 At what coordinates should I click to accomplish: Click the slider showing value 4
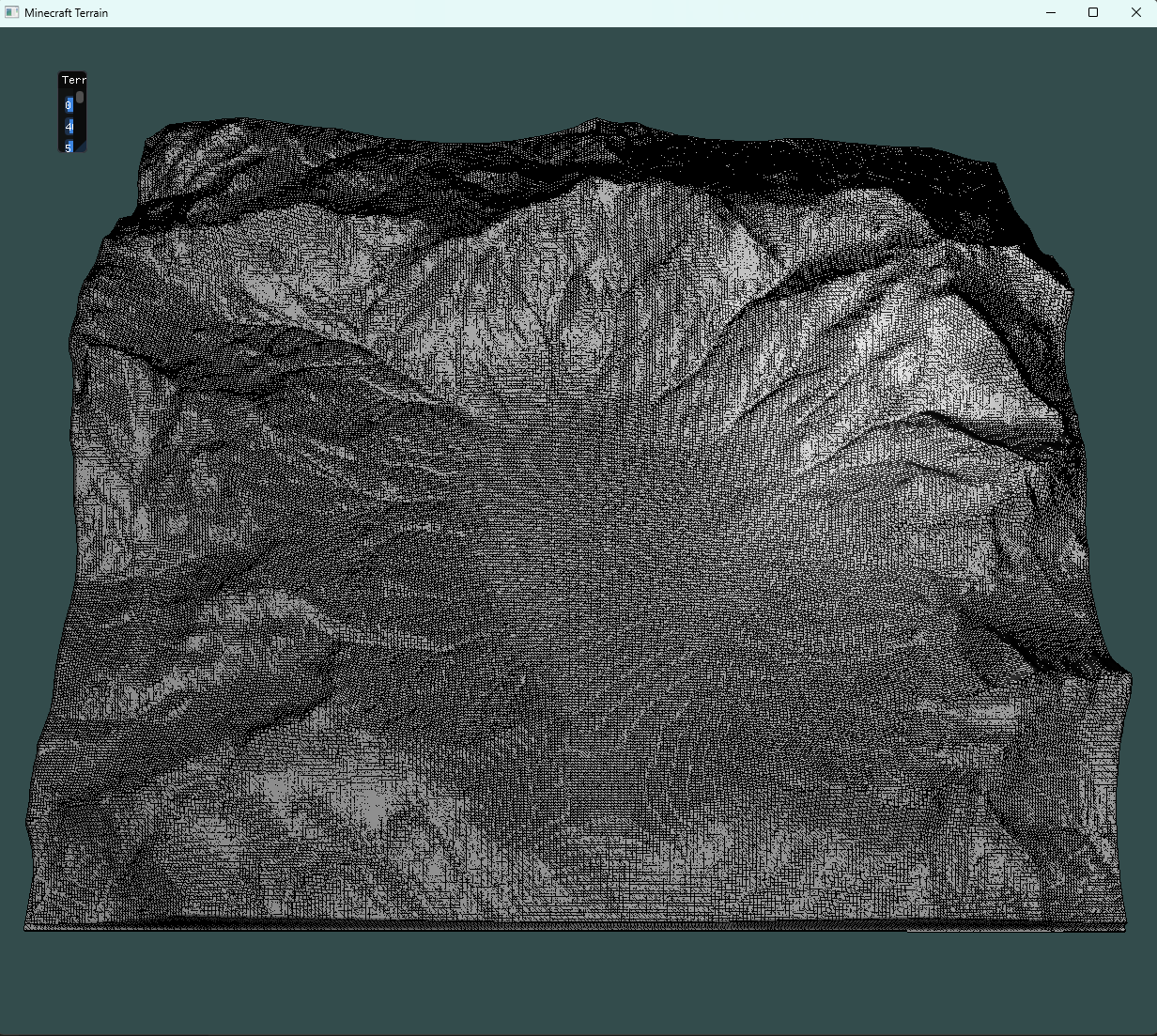(x=69, y=126)
